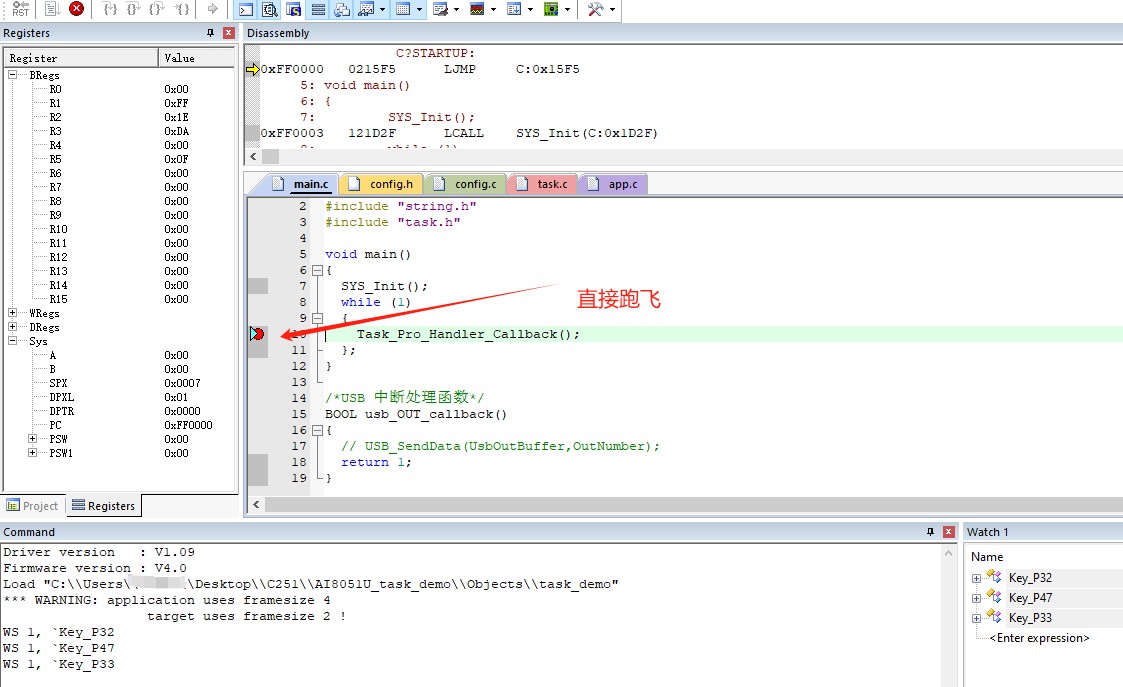Open the System Viewer dropdown arrow

(567, 9)
